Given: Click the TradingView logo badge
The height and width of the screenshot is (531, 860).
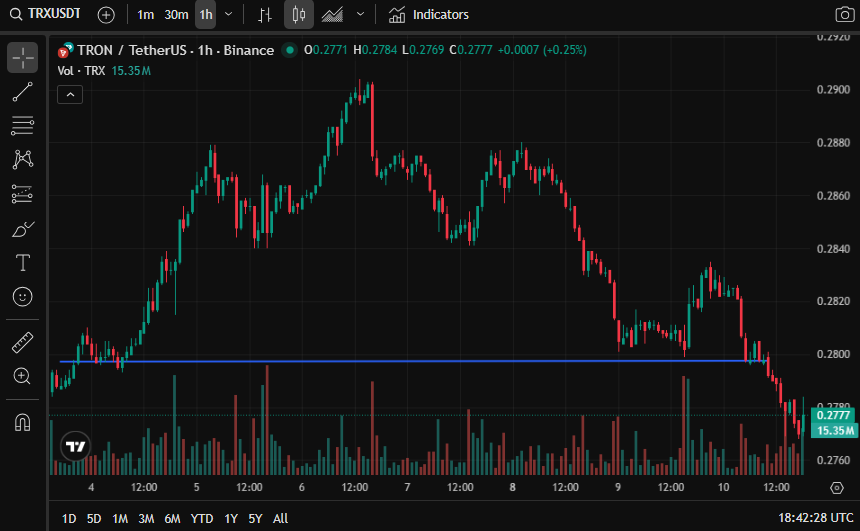Looking at the screenshot, I should [x=76, y=447].
